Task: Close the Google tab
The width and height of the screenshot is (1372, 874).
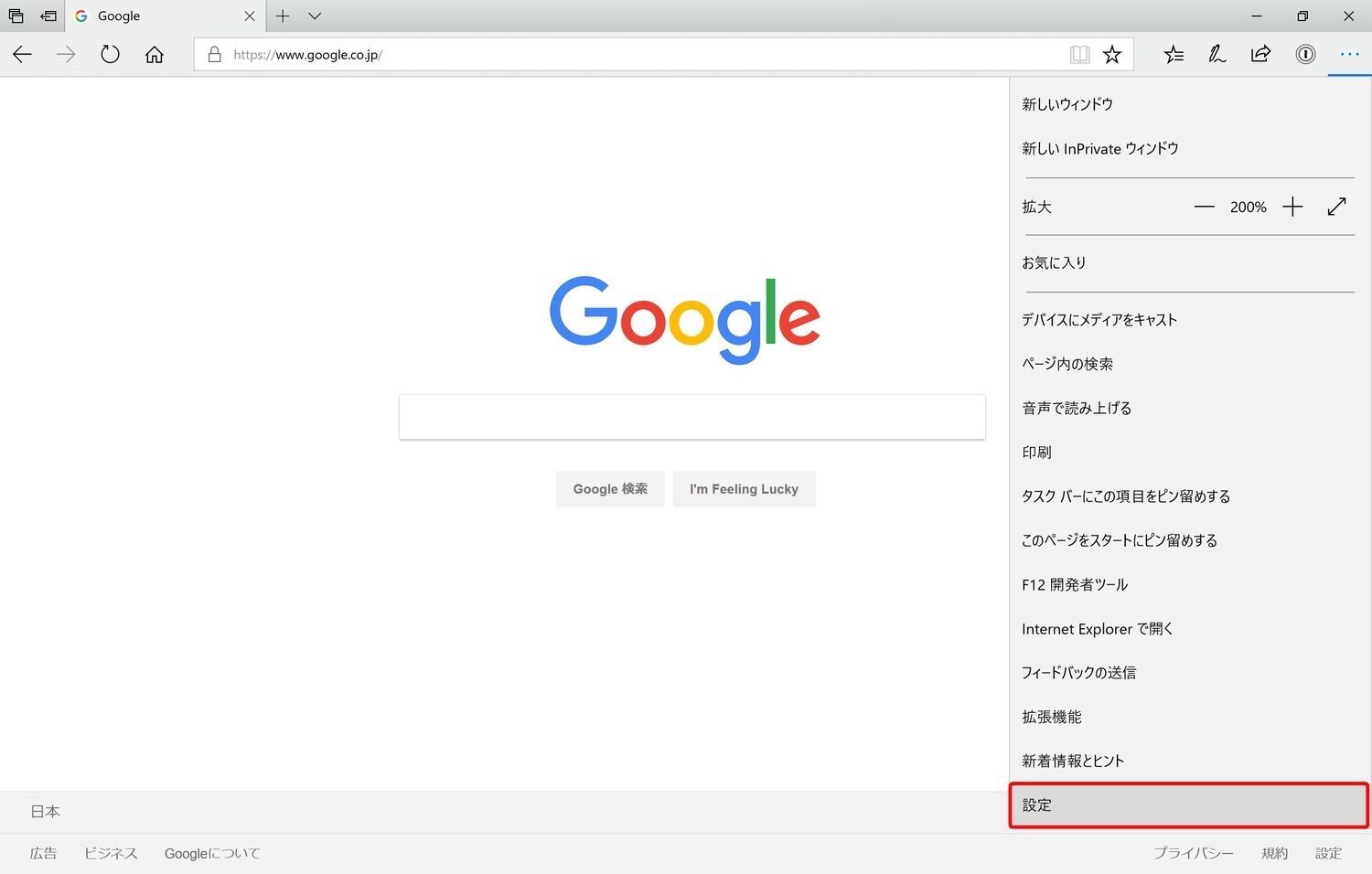Action: pos(249,16)
